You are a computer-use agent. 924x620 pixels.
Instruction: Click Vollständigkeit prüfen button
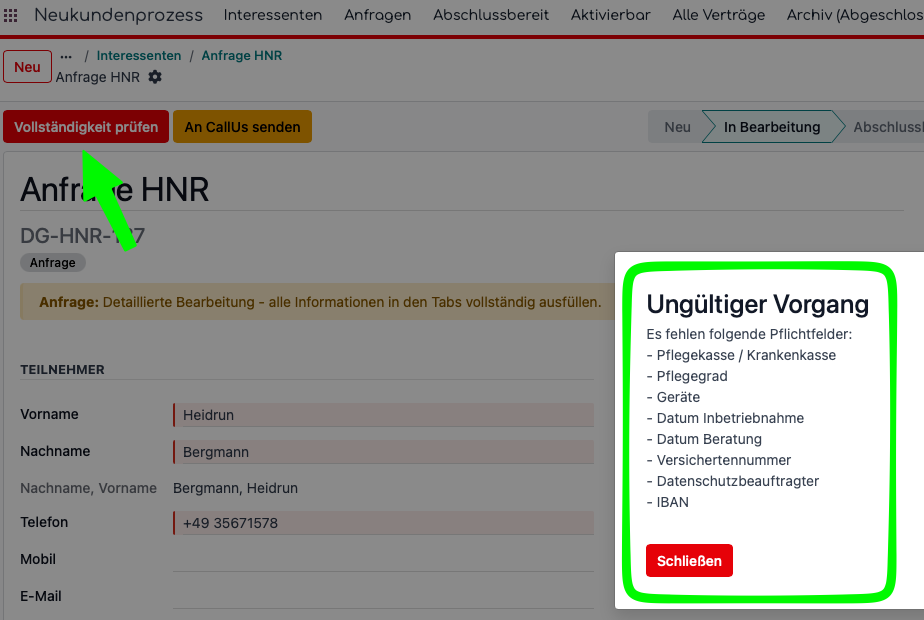click(x=86, y=127)
